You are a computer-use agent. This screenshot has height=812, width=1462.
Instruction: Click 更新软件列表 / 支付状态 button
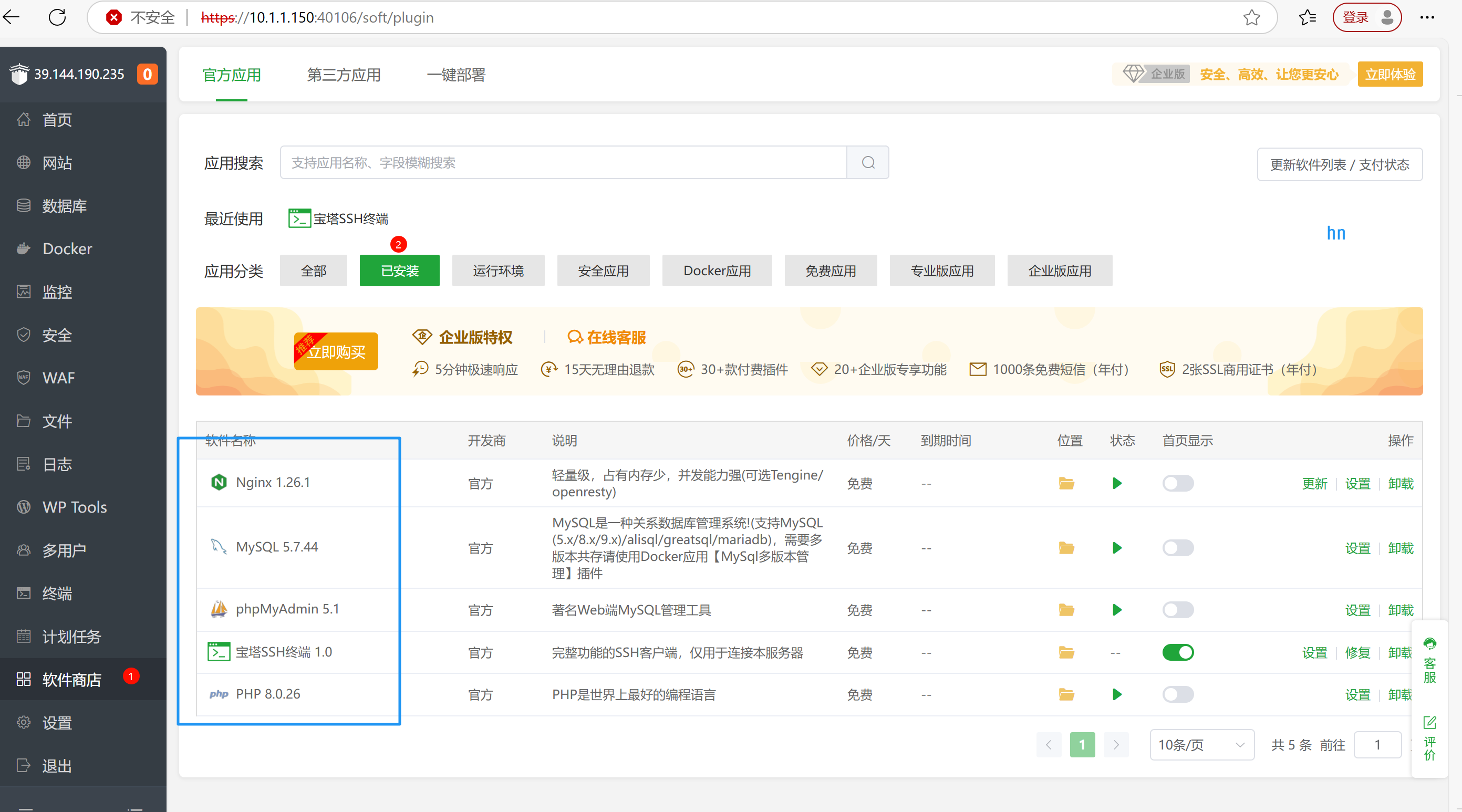click(1339, 164)
